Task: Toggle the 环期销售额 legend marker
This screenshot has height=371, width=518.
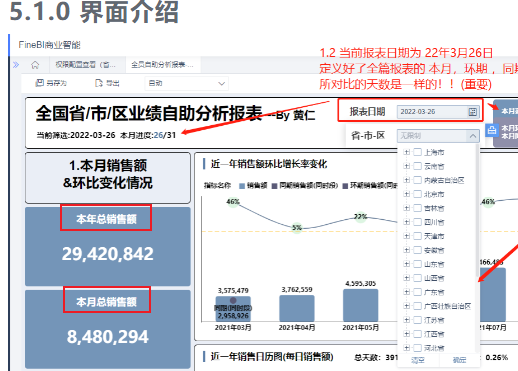Action: point(345,186)
